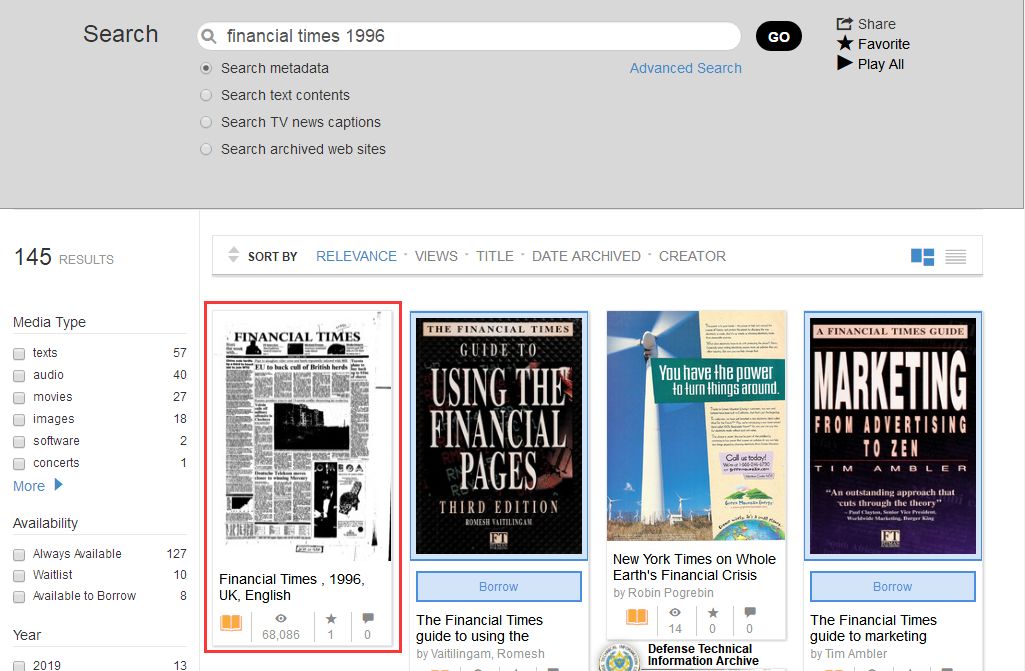Borrow The Financial Times guide to using
Viewport: 1025px width, 671px height.
499,587
